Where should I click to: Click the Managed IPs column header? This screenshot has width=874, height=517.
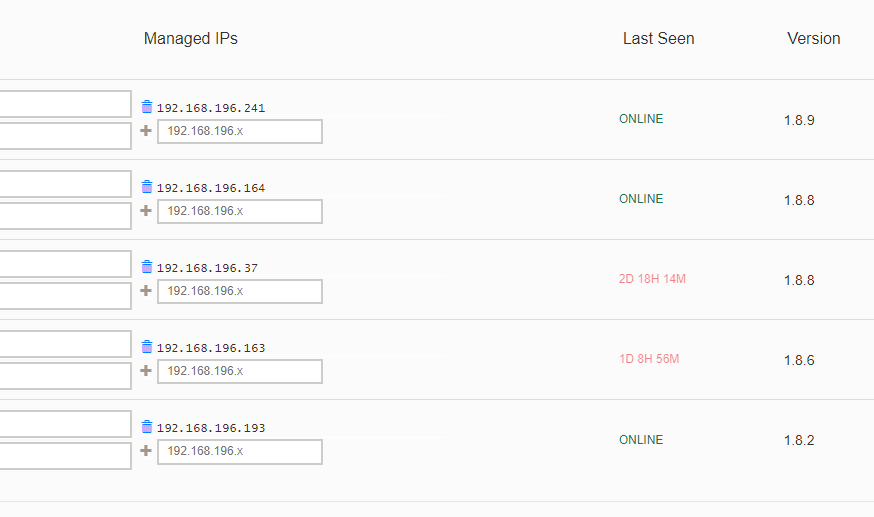[191, 39]
